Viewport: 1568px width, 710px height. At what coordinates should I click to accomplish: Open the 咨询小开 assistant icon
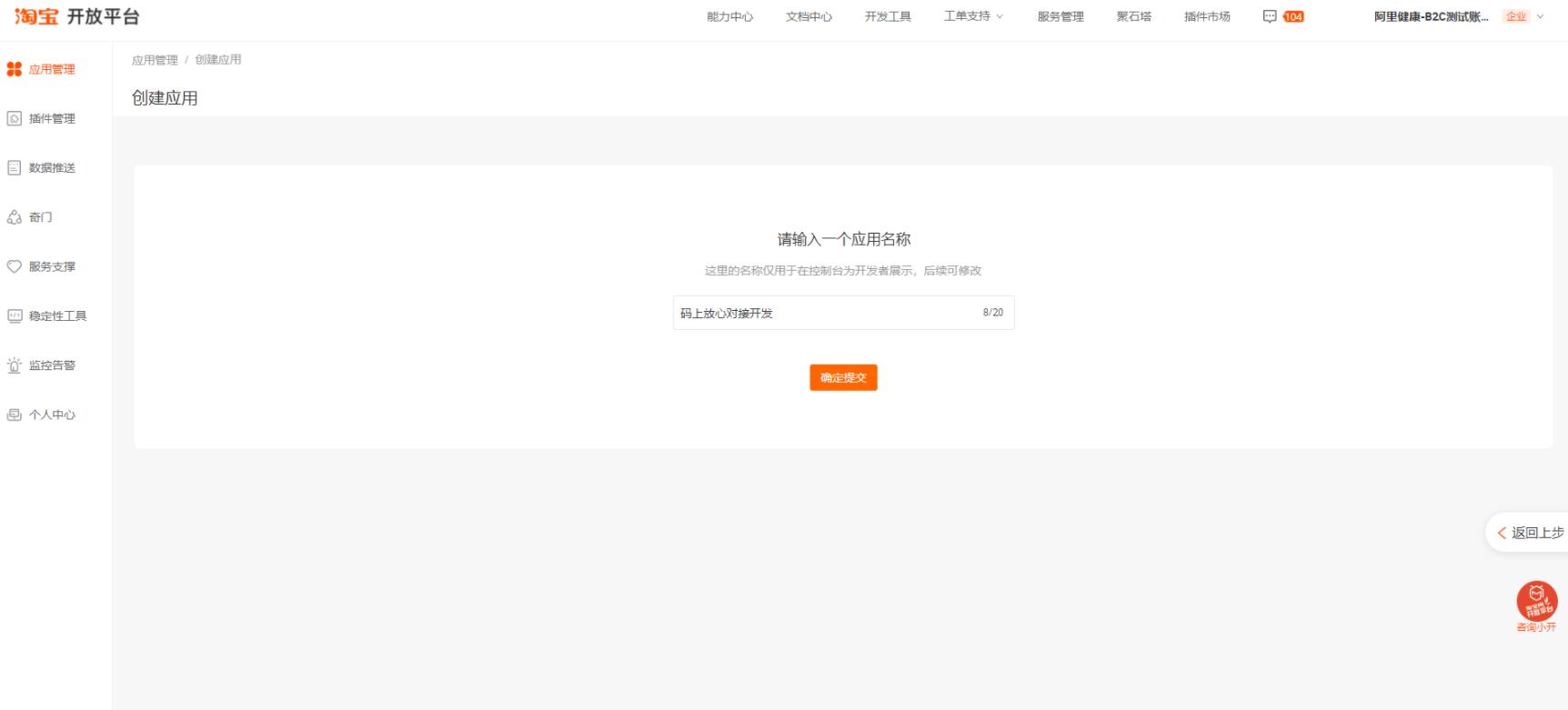(1537, 601)
